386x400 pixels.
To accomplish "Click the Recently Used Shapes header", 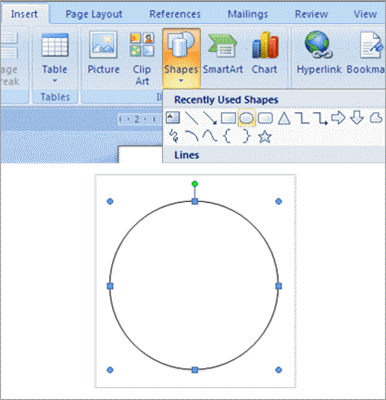I will pos(226,100).
